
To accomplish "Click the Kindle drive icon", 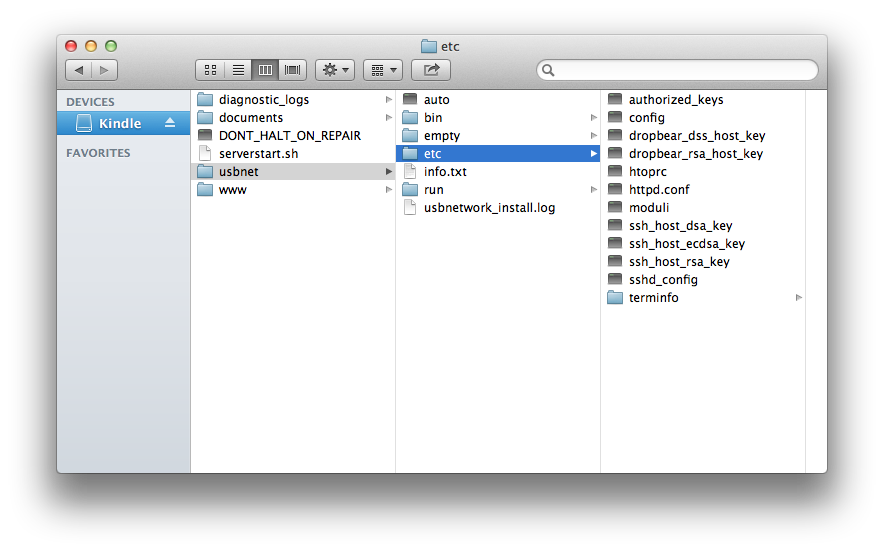I will pyautogui.click(x=83, y=123).
